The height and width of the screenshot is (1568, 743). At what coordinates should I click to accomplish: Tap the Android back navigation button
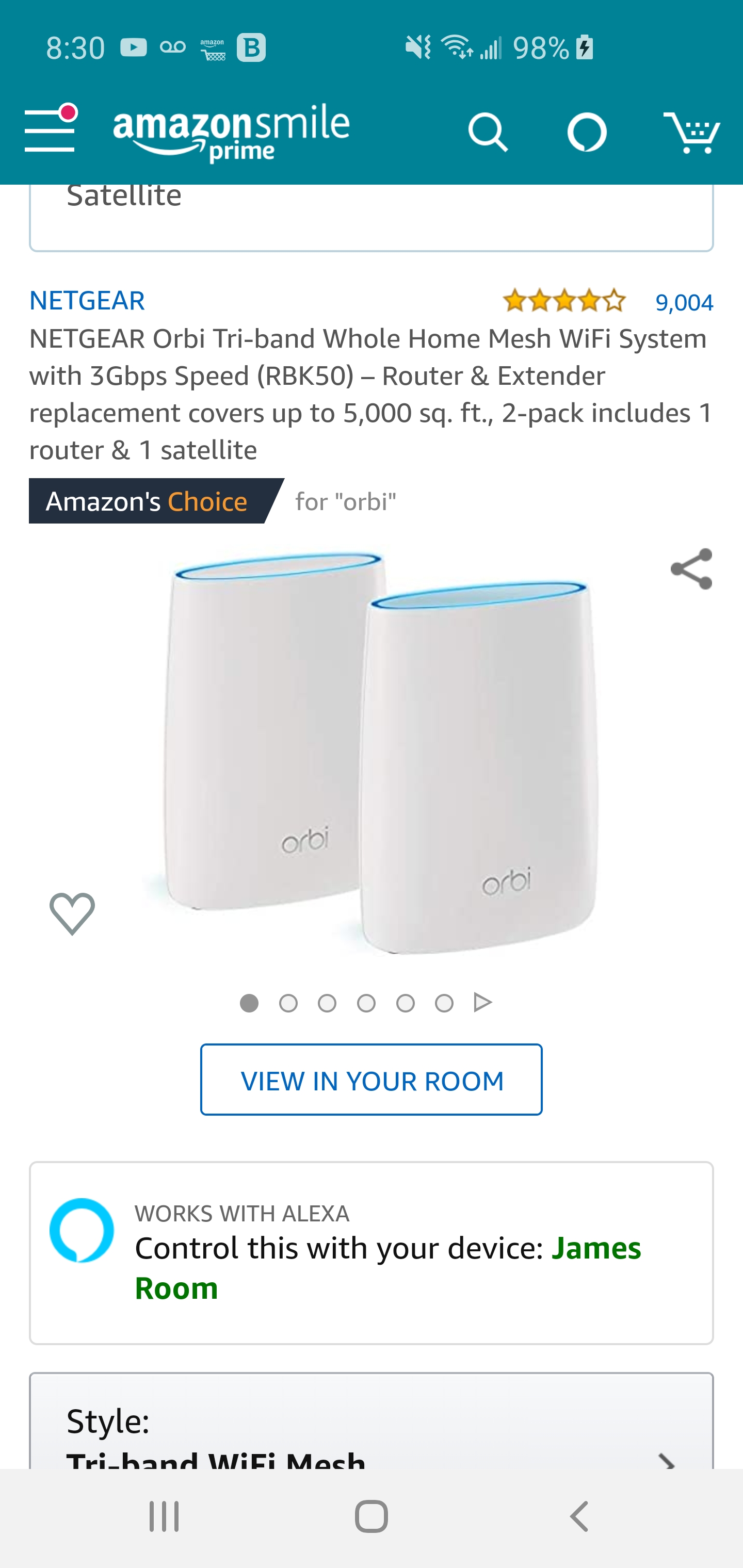pyautogui.click(x=579, y=1516)
